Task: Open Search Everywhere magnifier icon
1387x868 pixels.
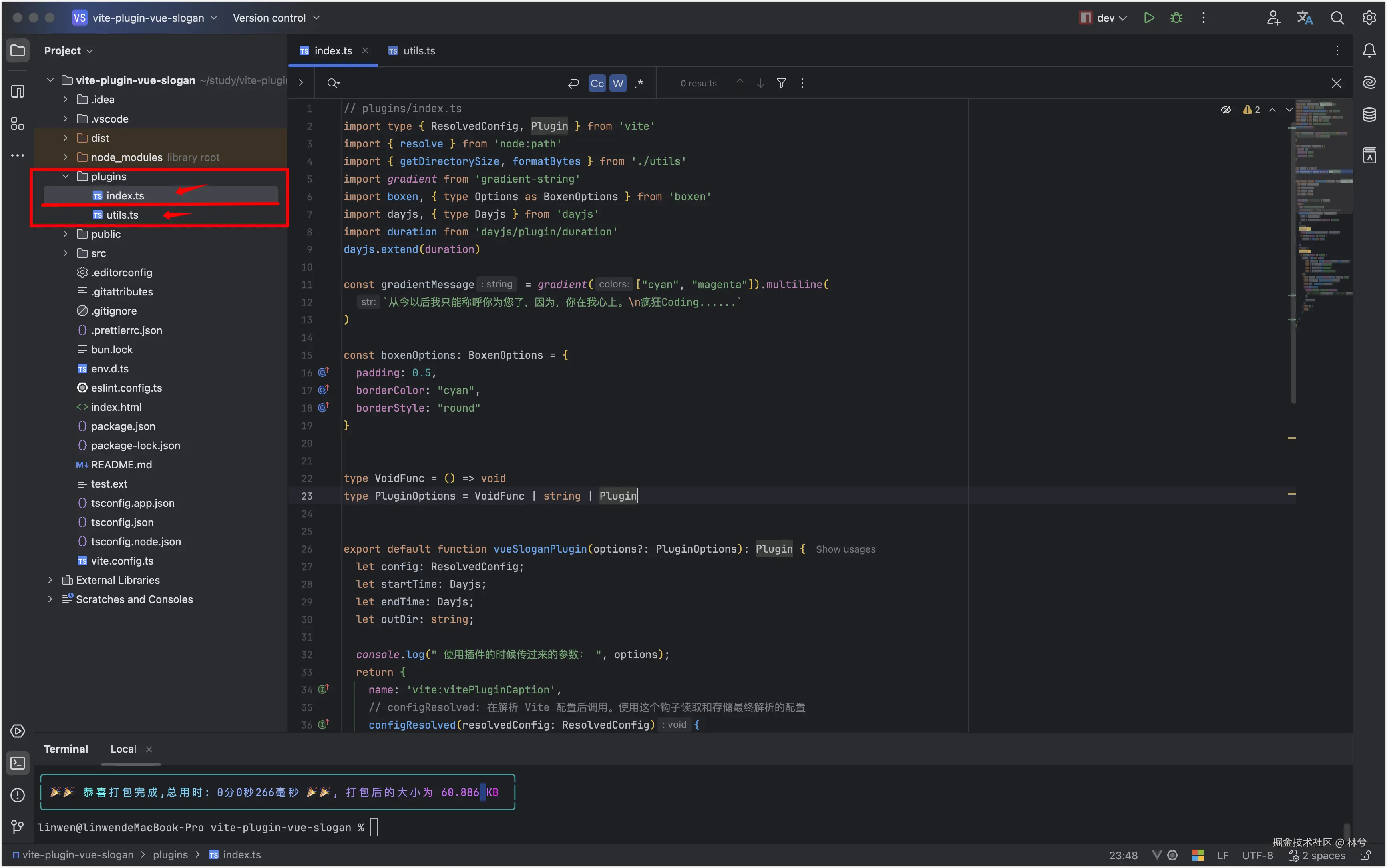Action: (x=1337, y=18)
